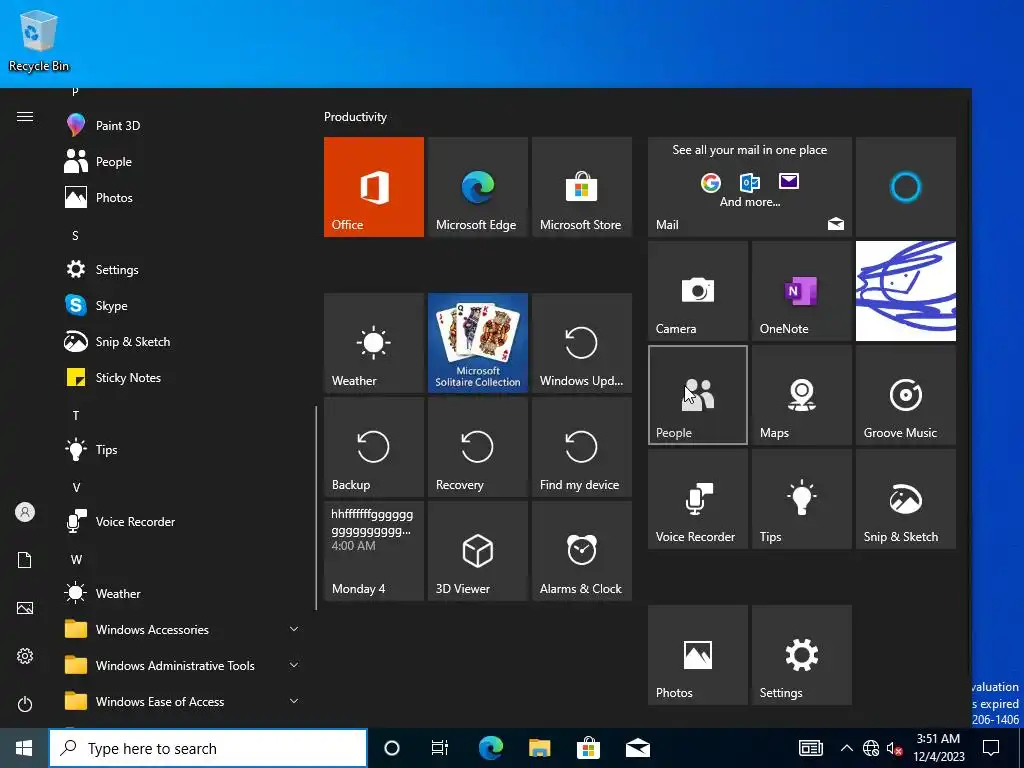The height and width of the screenshot is (768, 1024).
Task: Open the 3D Viewer tile
Action: point(477,551)
